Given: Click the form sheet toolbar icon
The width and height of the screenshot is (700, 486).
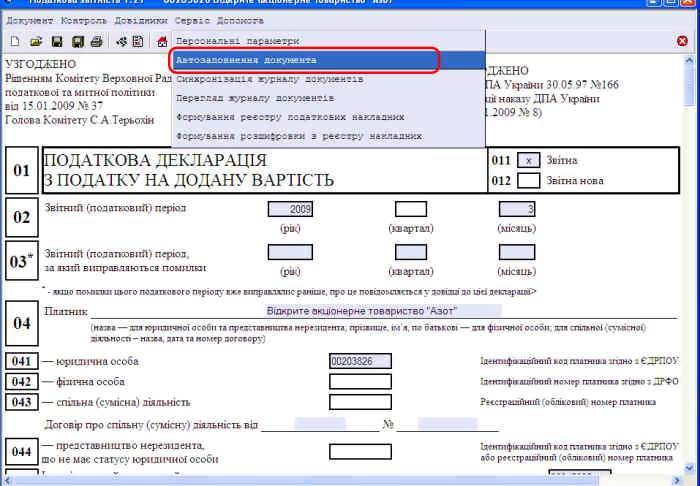Looking at the screenshot, I should click(138, 42).
